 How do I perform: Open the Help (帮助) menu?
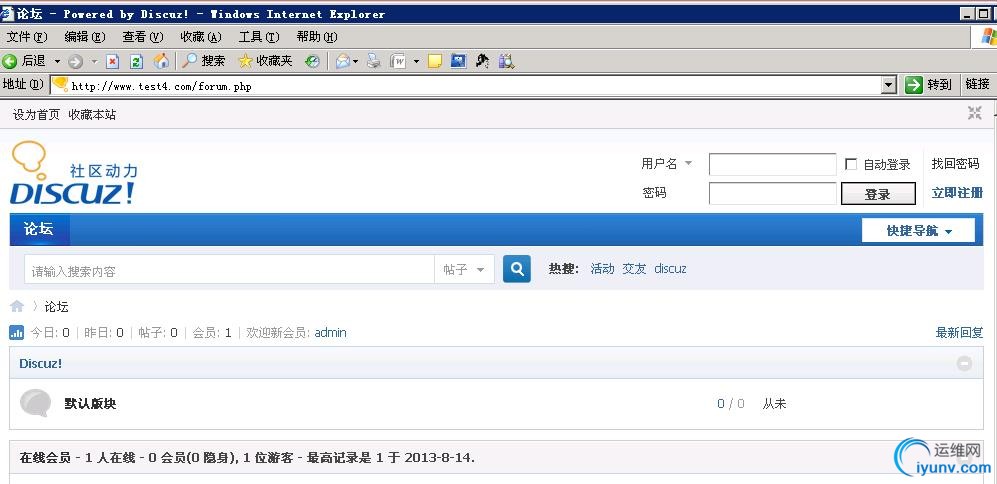coord(317,37)
